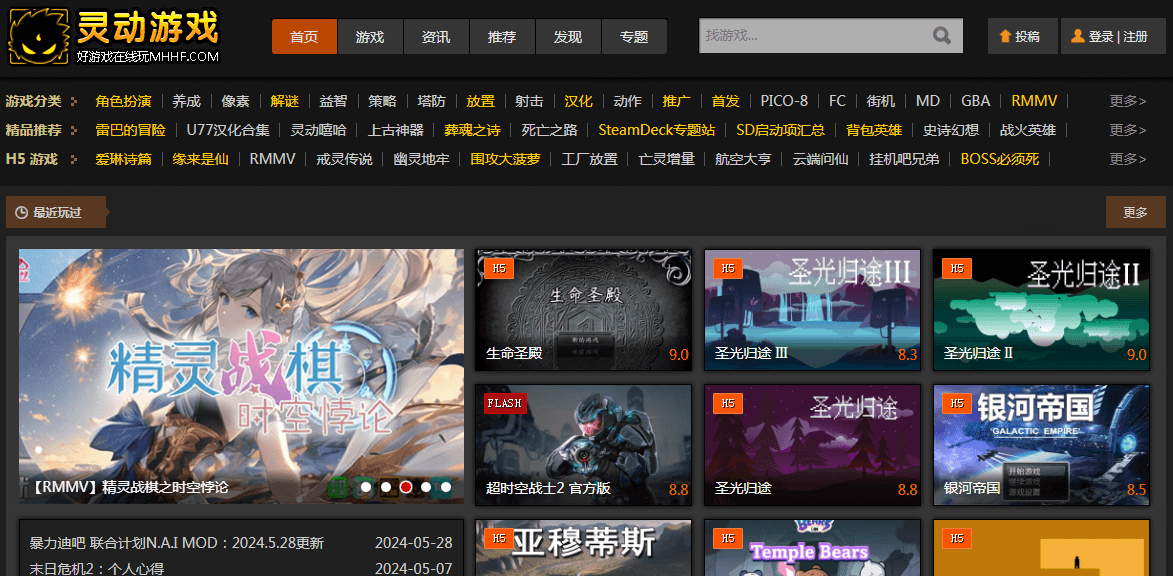
Task: Select the last carousel dot indicator
Action: coord(446,487)
